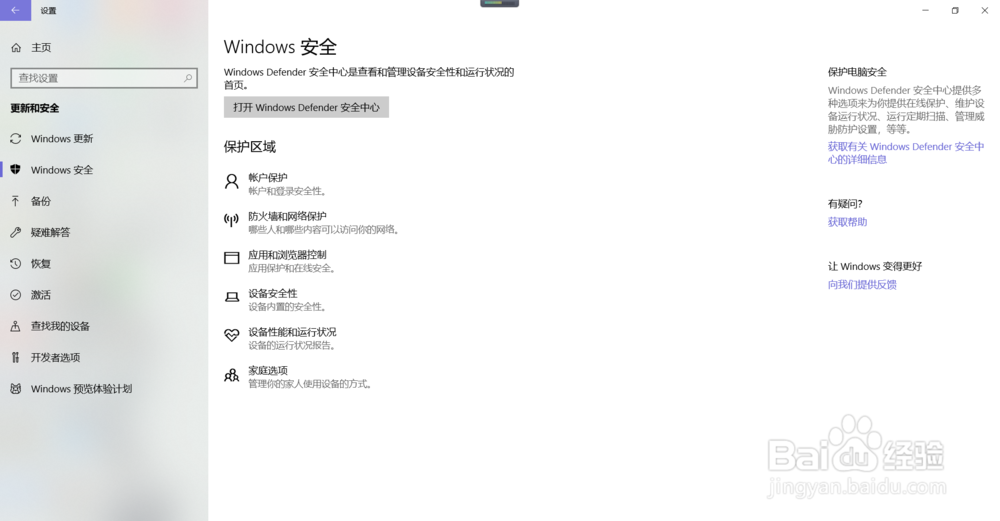Click the back arrow in title bar
Viewport: 1000px width, 521px height.
pyautogui.click(x=15, y=10)
